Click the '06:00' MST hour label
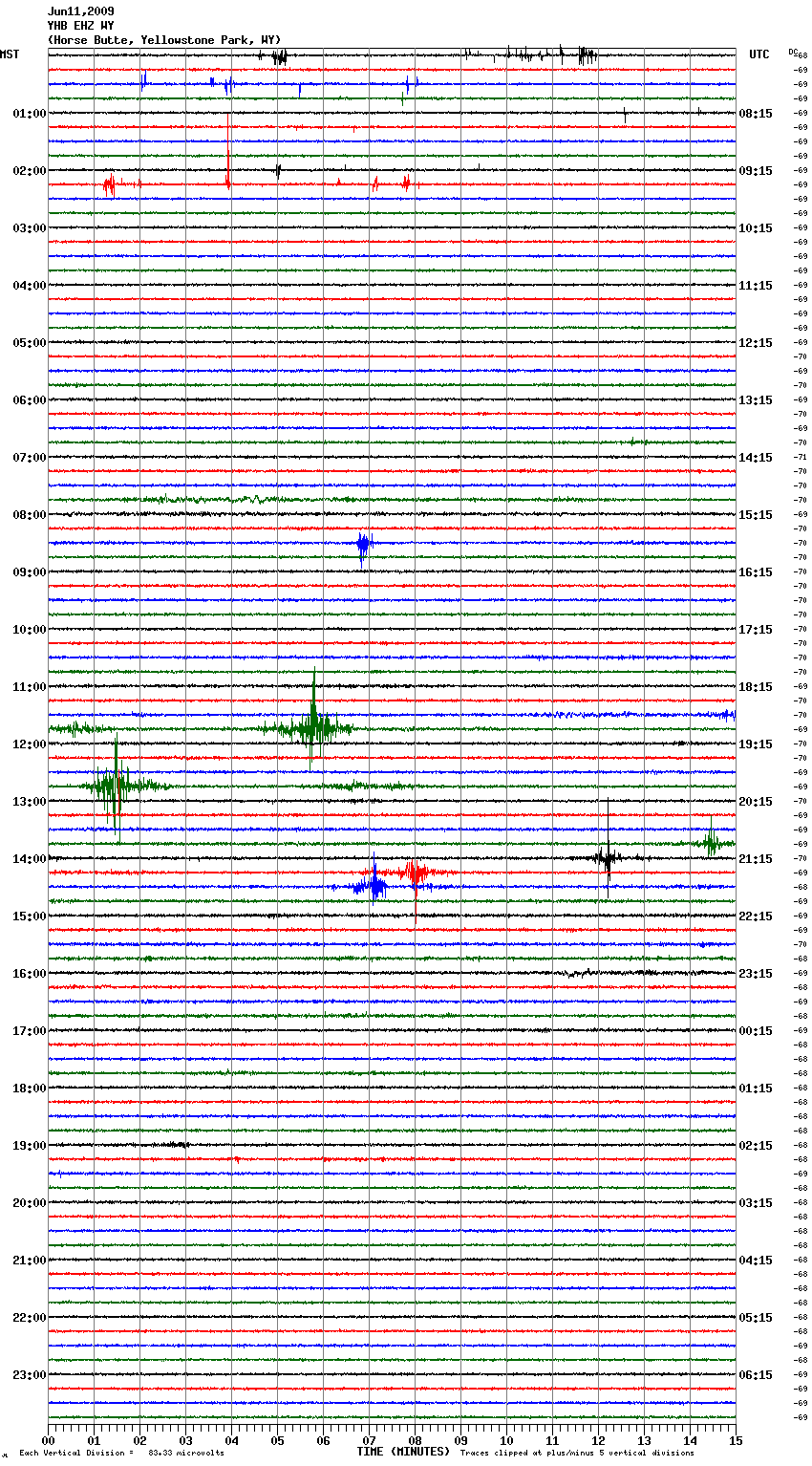The image size is (812, 1466). point(30,400)
